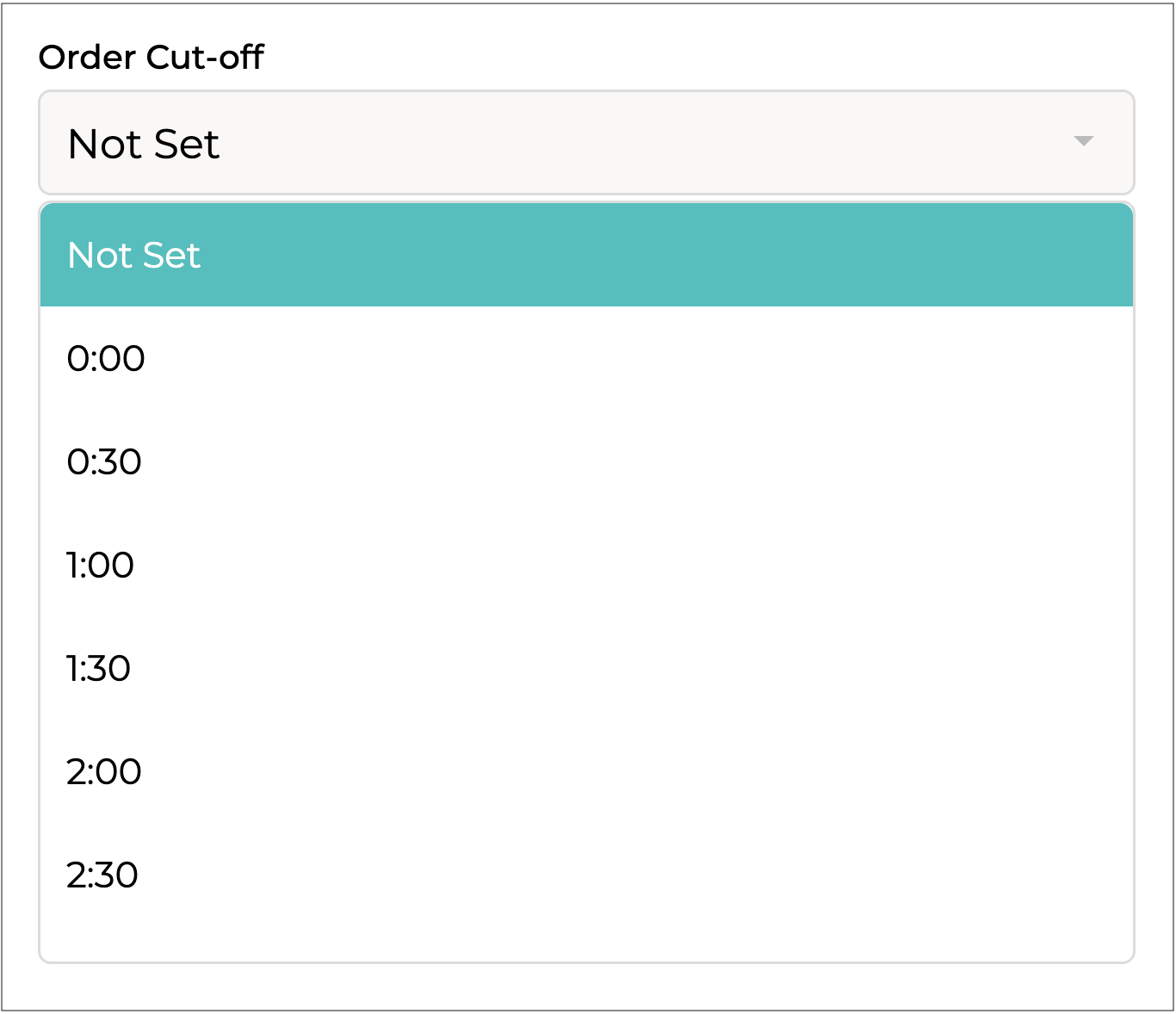The image size is (1176, 1014).
Task: Click the Order Cut-off label
Action: coord(151,58)
